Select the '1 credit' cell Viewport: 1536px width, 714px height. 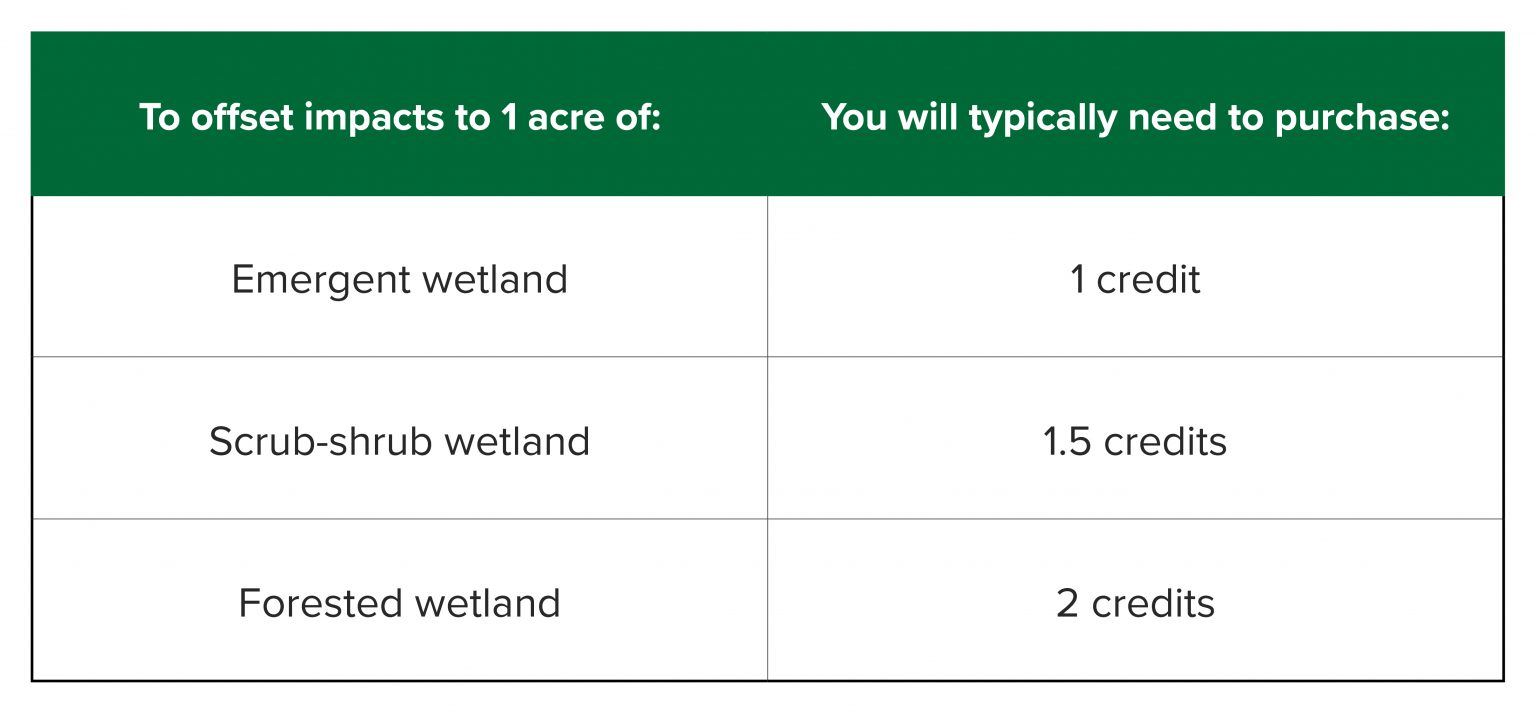(x=1135, y=277)
